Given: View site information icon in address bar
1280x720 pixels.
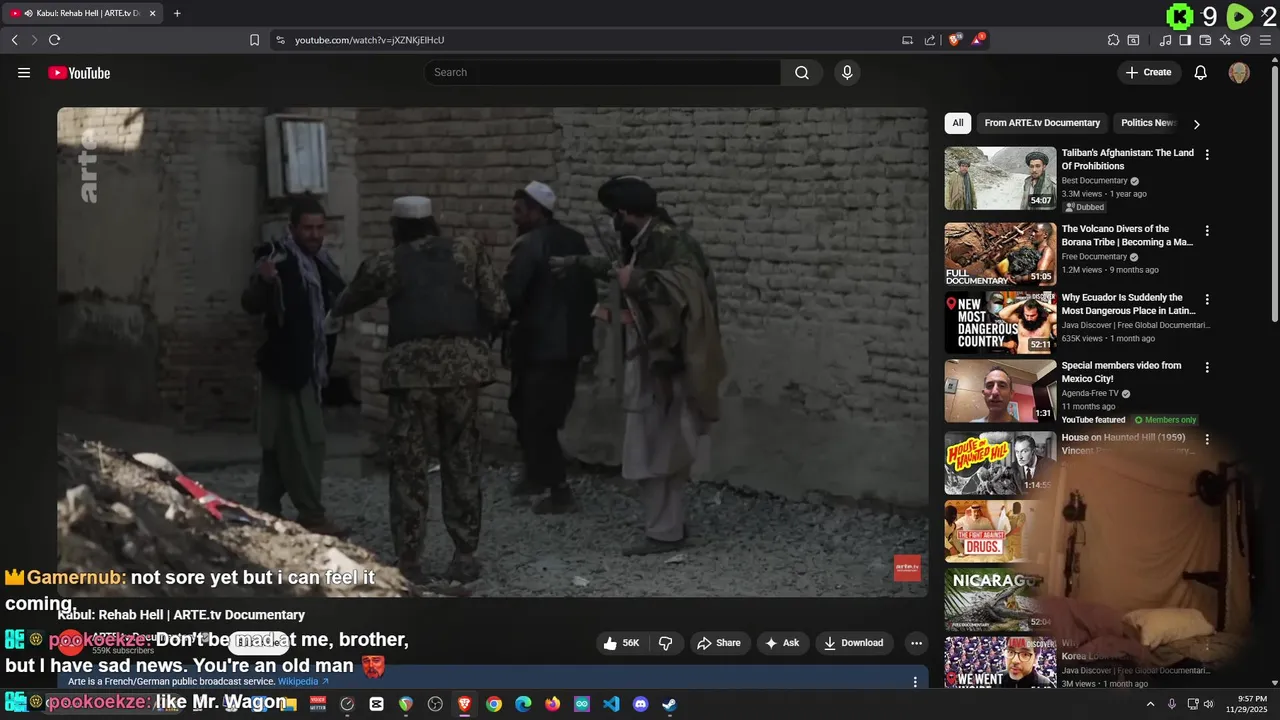Looking at the screenshot, I should 280,40.
